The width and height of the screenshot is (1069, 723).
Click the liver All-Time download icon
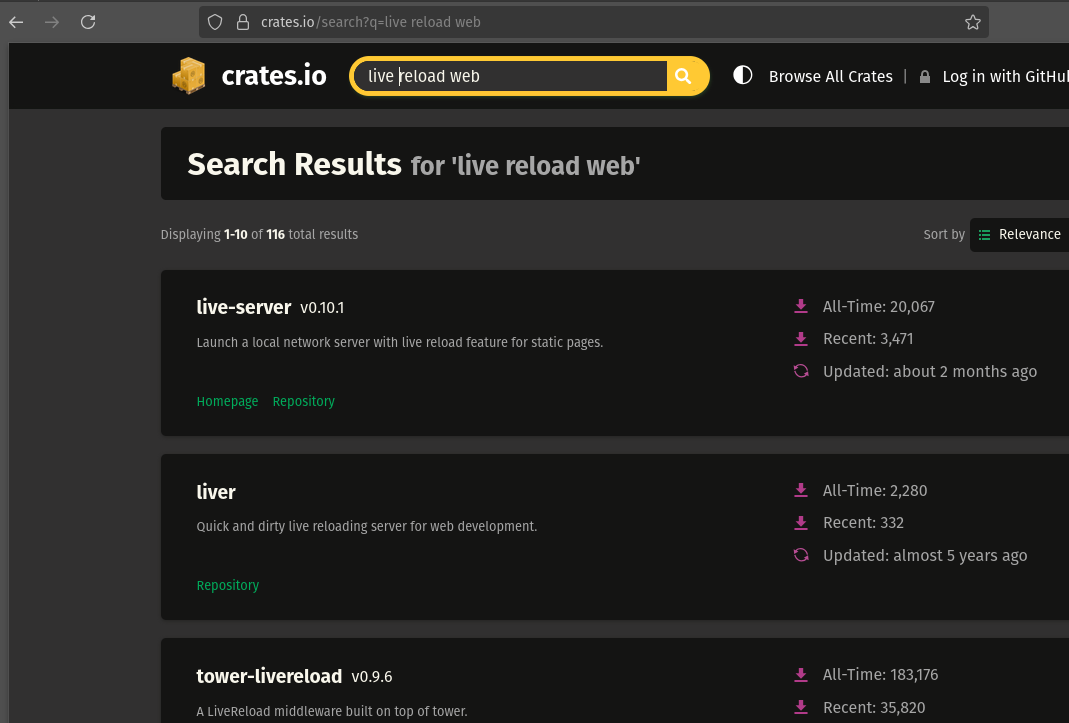(801, 490)
